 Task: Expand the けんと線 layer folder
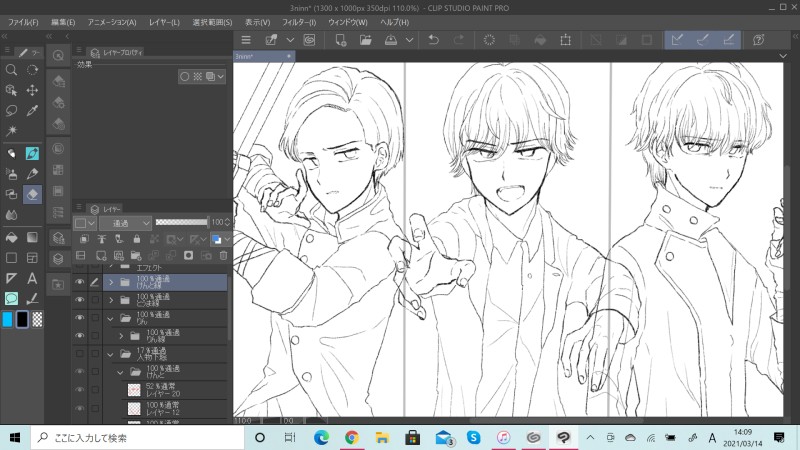[x=111, y=282]
